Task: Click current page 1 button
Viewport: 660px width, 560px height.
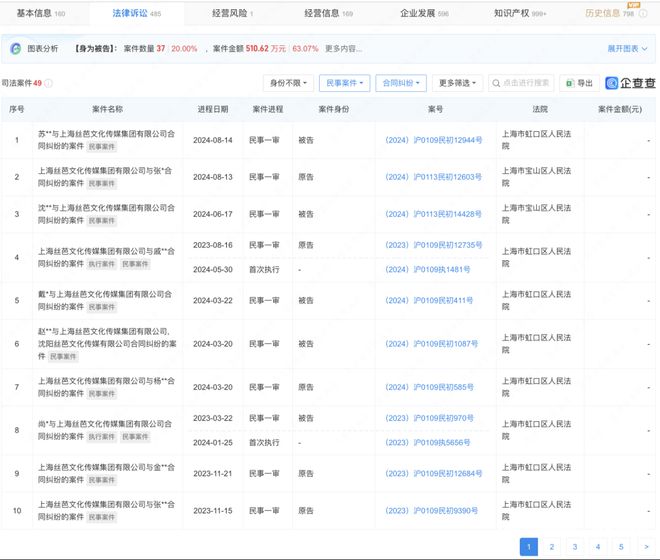Action: [x=529, y=547]
